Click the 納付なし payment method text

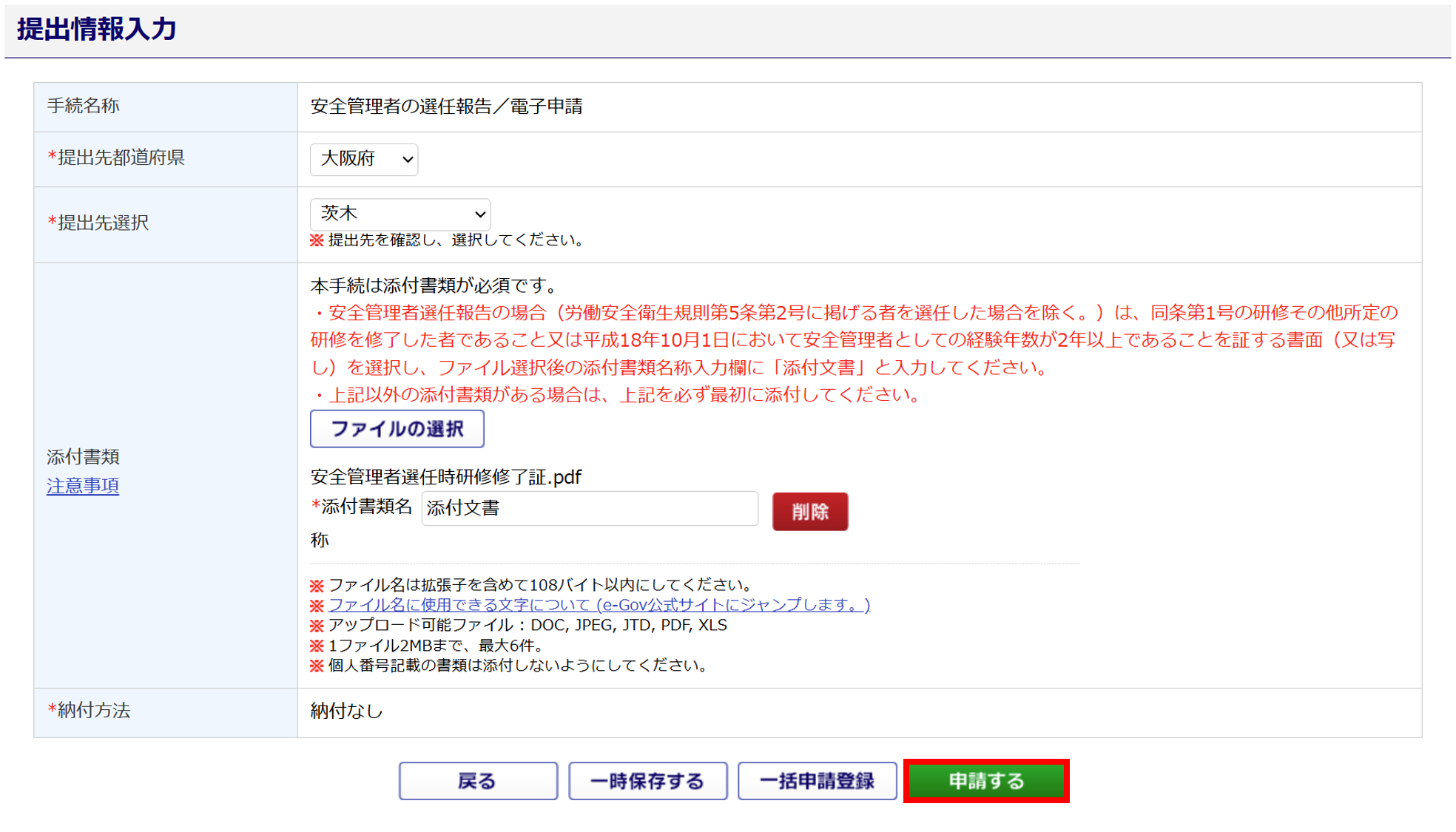346,711
